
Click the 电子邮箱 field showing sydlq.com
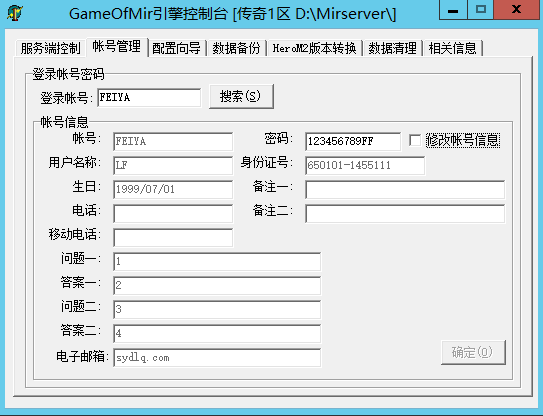(217, 357)
